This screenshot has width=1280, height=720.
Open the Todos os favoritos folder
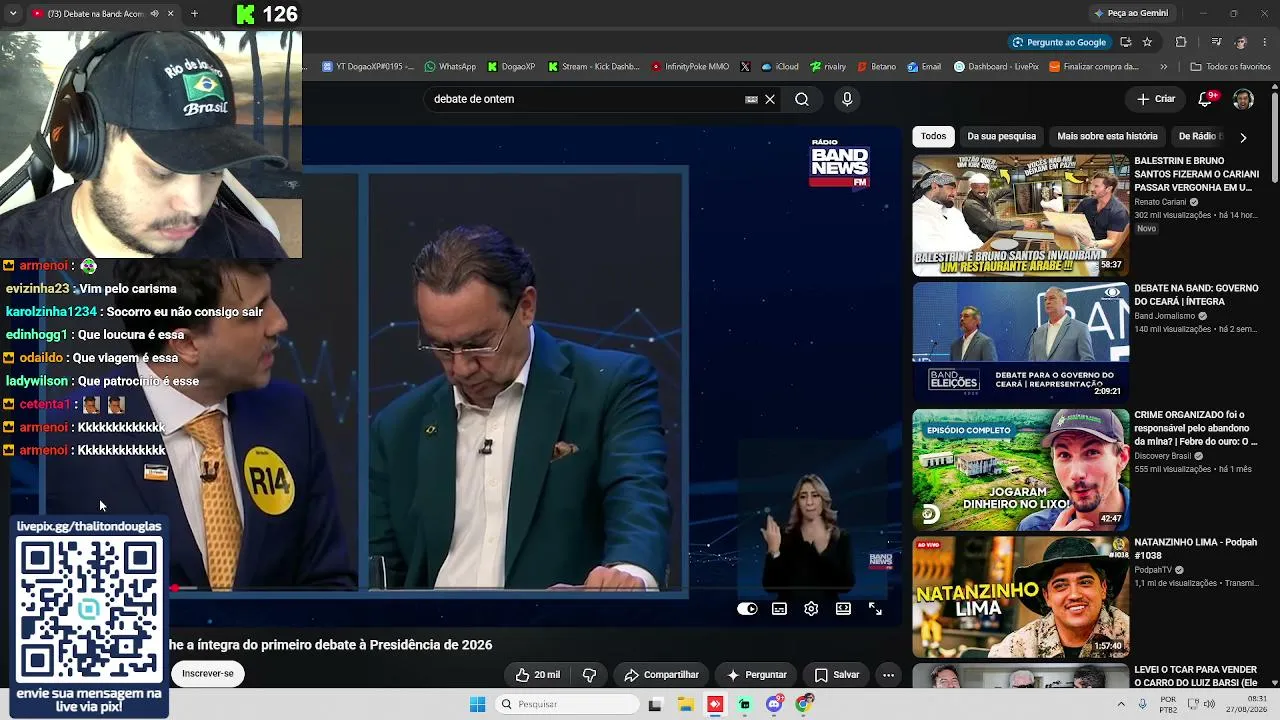pos(1230,67)
